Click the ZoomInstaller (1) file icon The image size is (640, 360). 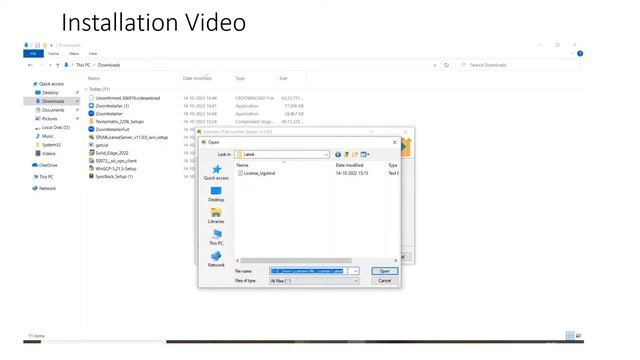coord(91,106)
